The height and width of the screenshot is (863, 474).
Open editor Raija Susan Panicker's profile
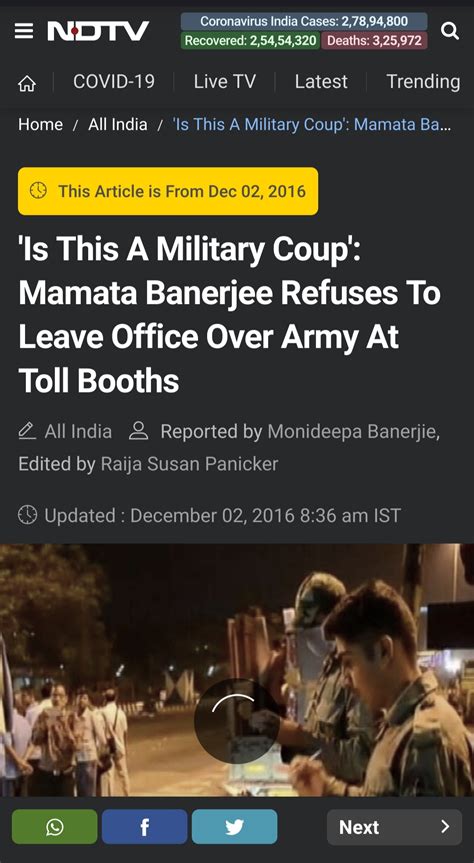(189, 464)
